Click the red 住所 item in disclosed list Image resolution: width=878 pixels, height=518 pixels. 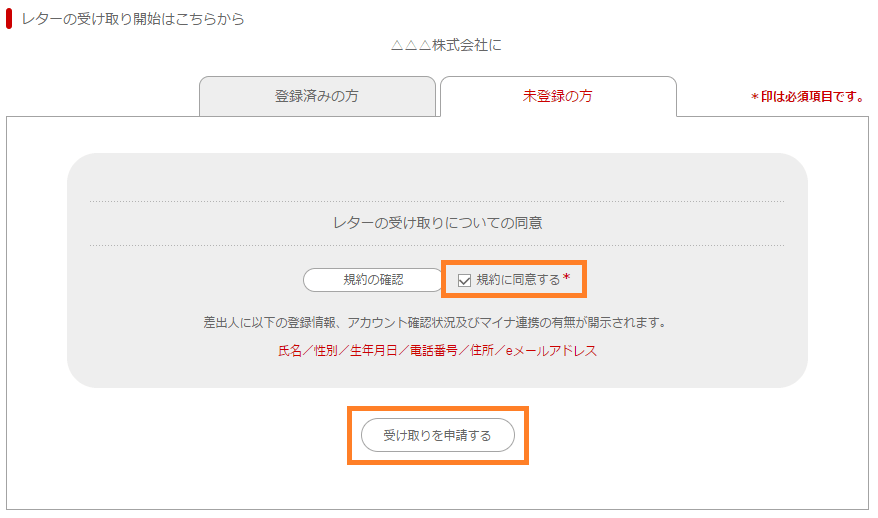click(482, 351)
